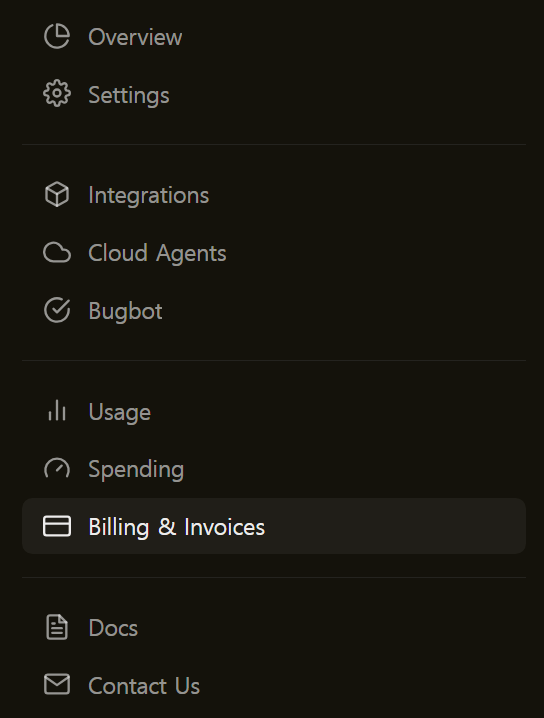The height and width of the screenshot is (718, 544).
Task: Open the Docs link
Action: (274, 627)
